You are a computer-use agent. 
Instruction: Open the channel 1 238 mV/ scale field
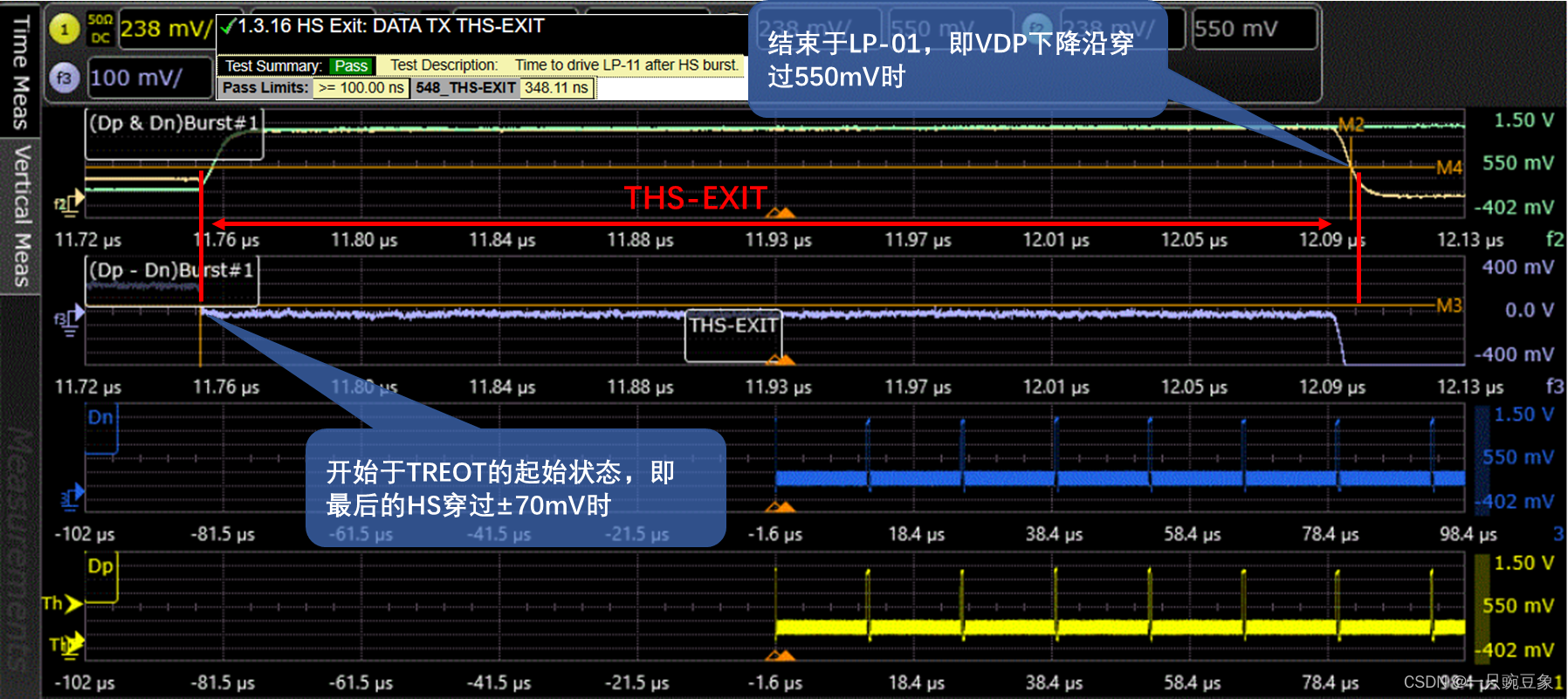click(x=166, y=29)
